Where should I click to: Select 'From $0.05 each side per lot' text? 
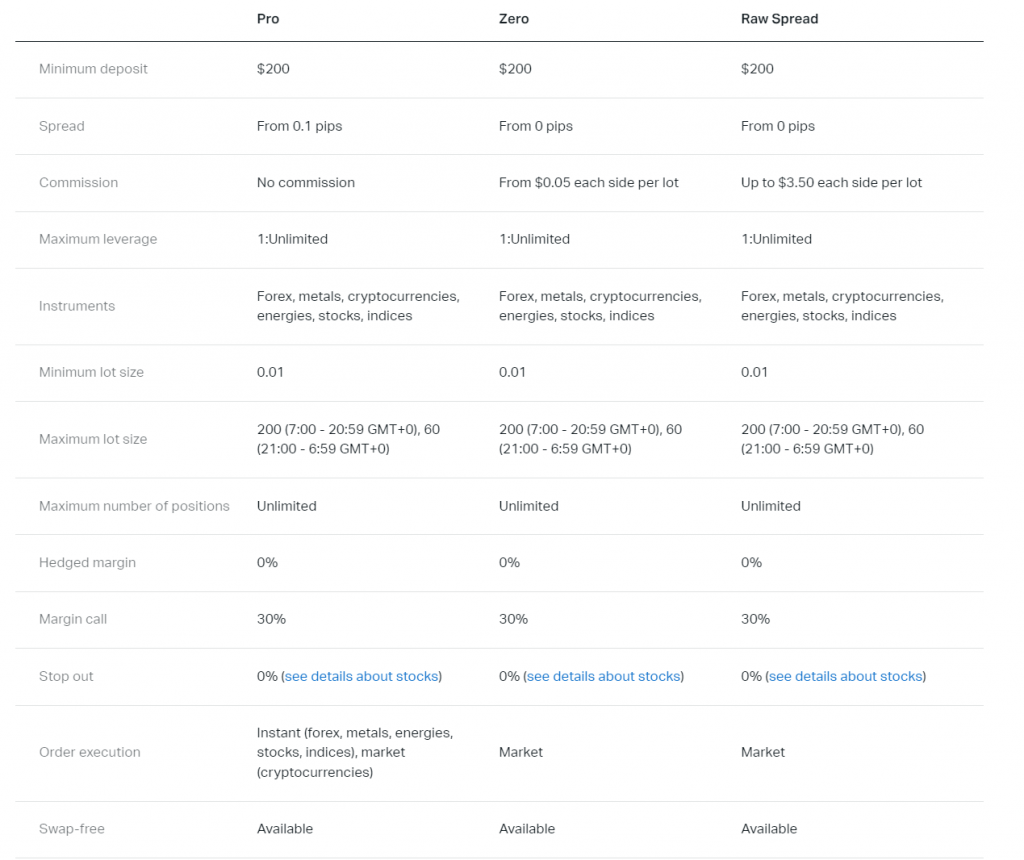tap(589, 183)
